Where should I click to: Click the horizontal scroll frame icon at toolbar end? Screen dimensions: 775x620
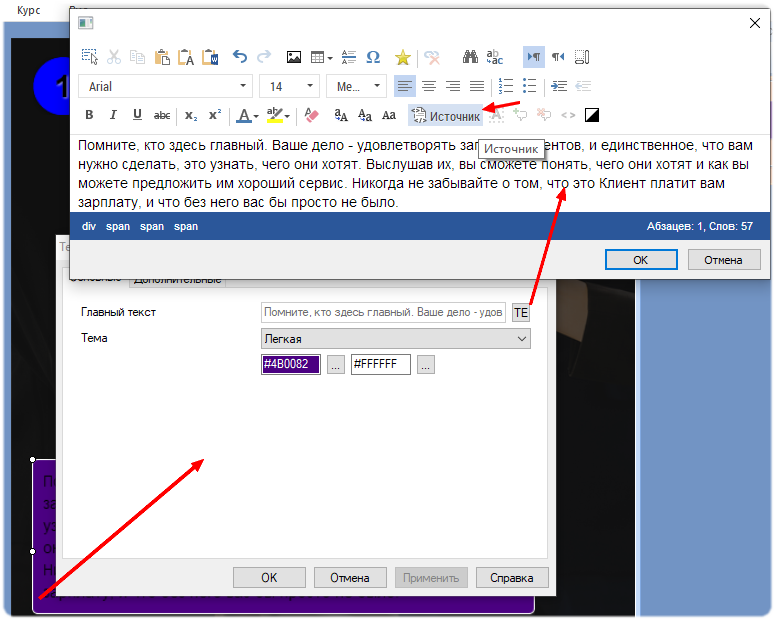coord(582,57)
